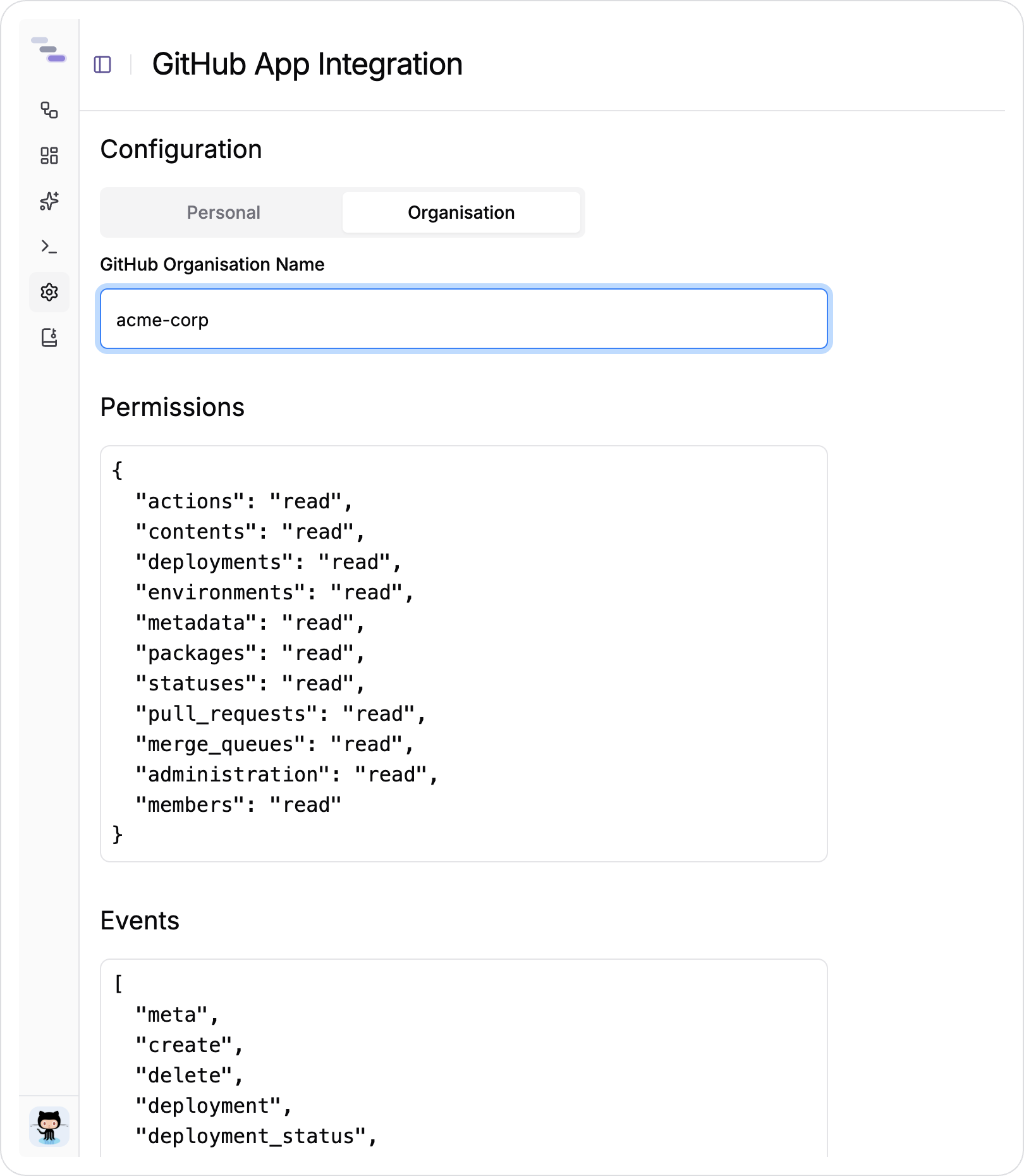Click the "Configuration" heading
1024x1176 pixels.
coord(181,150)
